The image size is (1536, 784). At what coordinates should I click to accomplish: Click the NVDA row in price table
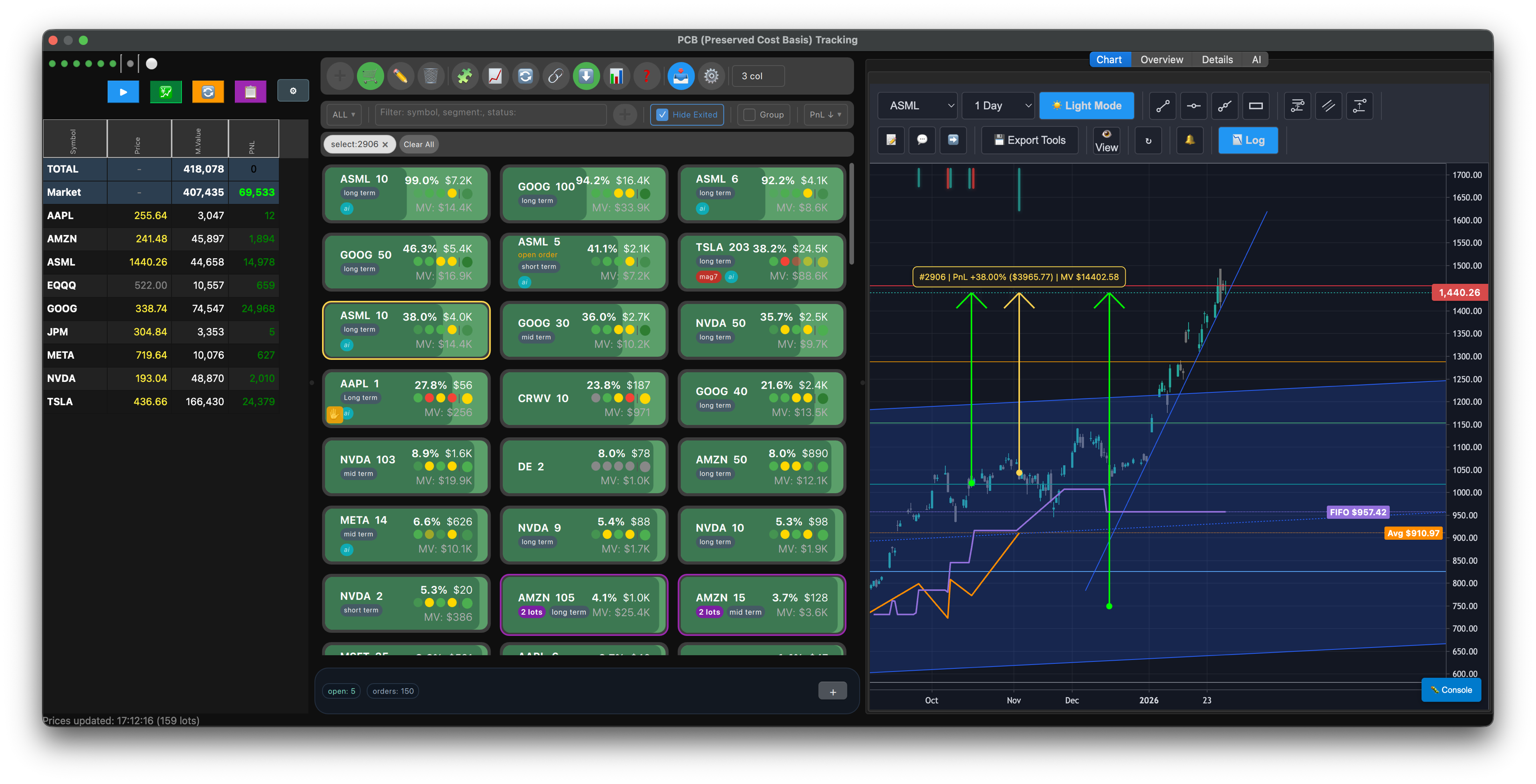click(x=161, y=378)
